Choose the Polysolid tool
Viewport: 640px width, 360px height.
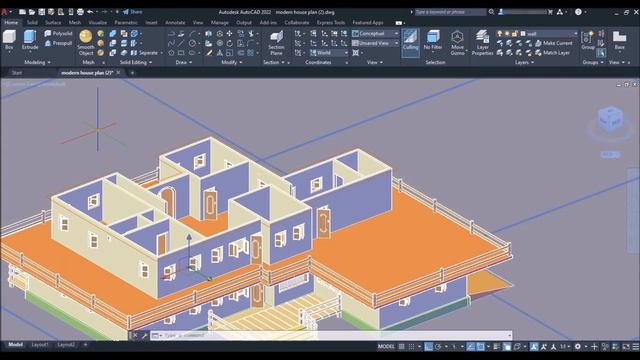click(58, 33)
